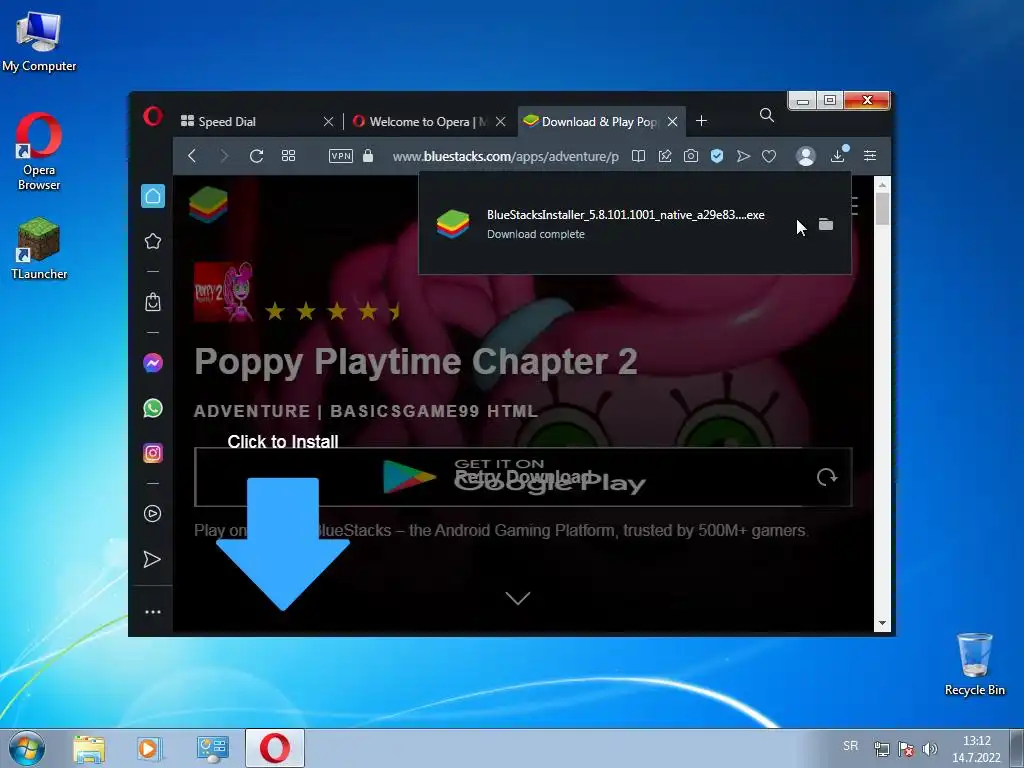Image resolution: width=1024 pixels, height=768 pixels.
Task: Open a new tab with plus button
Action: click(x=701, y=121)
